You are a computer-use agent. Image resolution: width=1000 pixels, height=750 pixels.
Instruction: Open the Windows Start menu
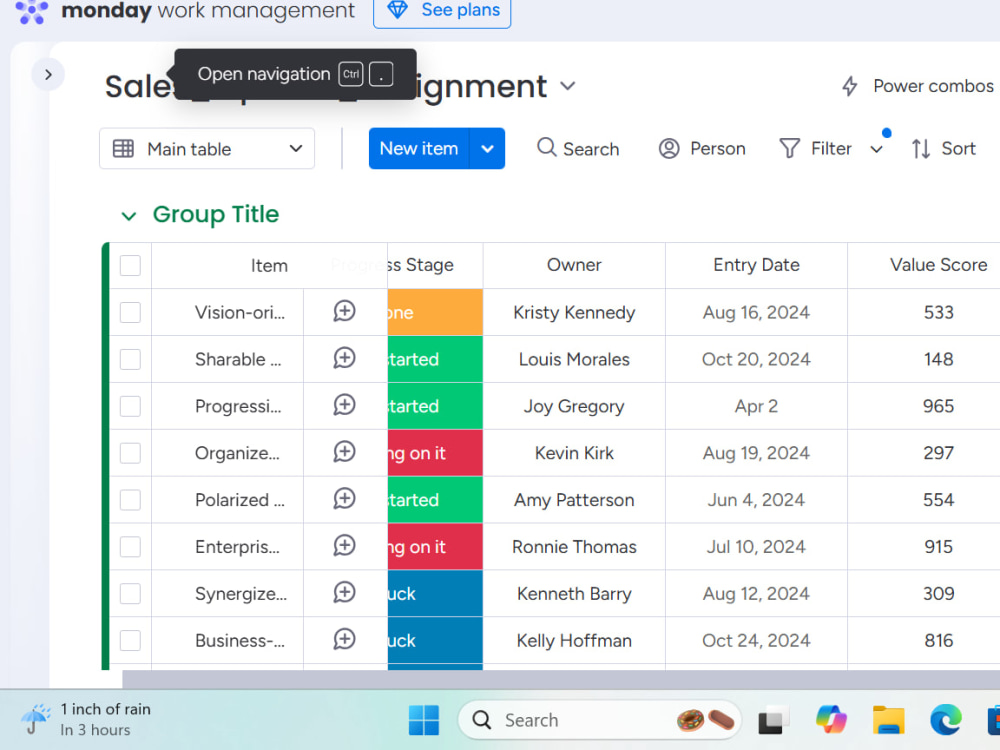423,720
